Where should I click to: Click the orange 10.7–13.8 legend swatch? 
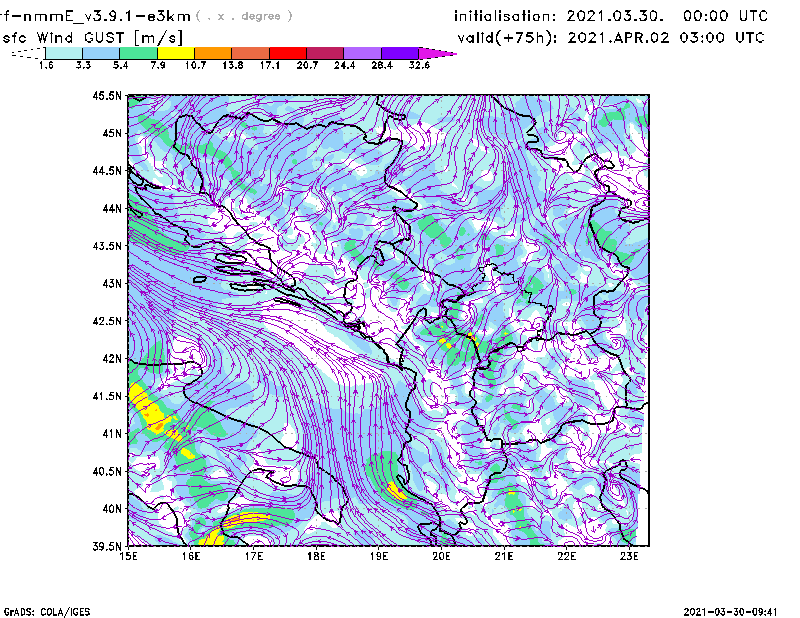pyautogui.click(x=213, y=53)
